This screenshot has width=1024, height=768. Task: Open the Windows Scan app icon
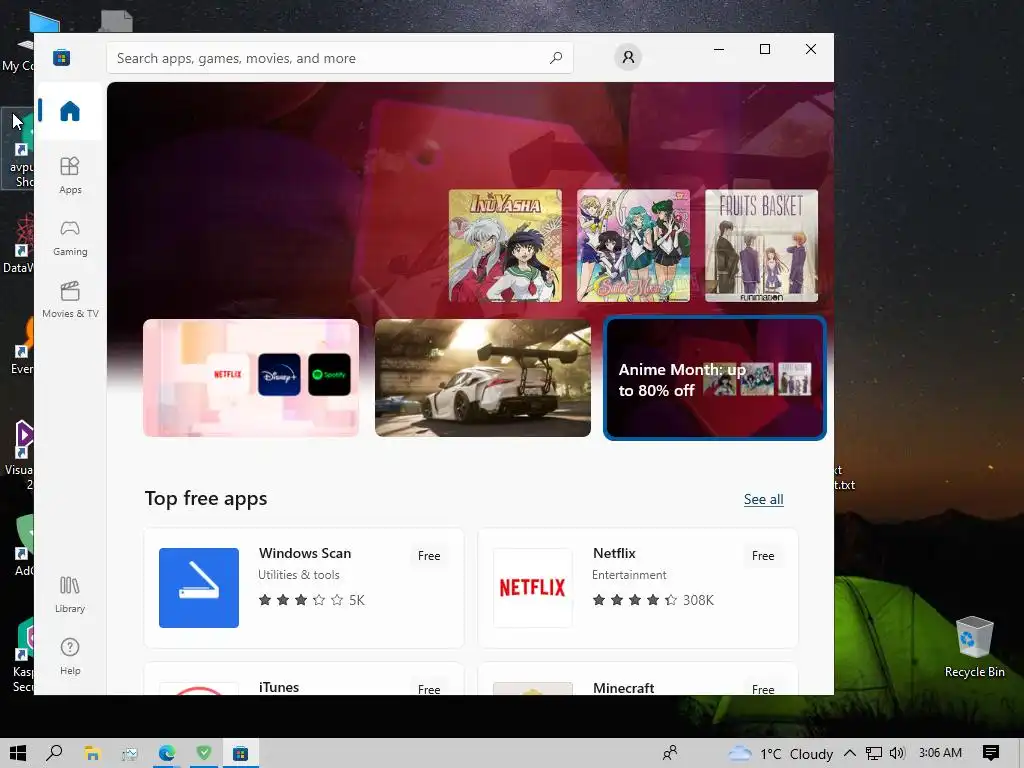(x=199, y=588)
